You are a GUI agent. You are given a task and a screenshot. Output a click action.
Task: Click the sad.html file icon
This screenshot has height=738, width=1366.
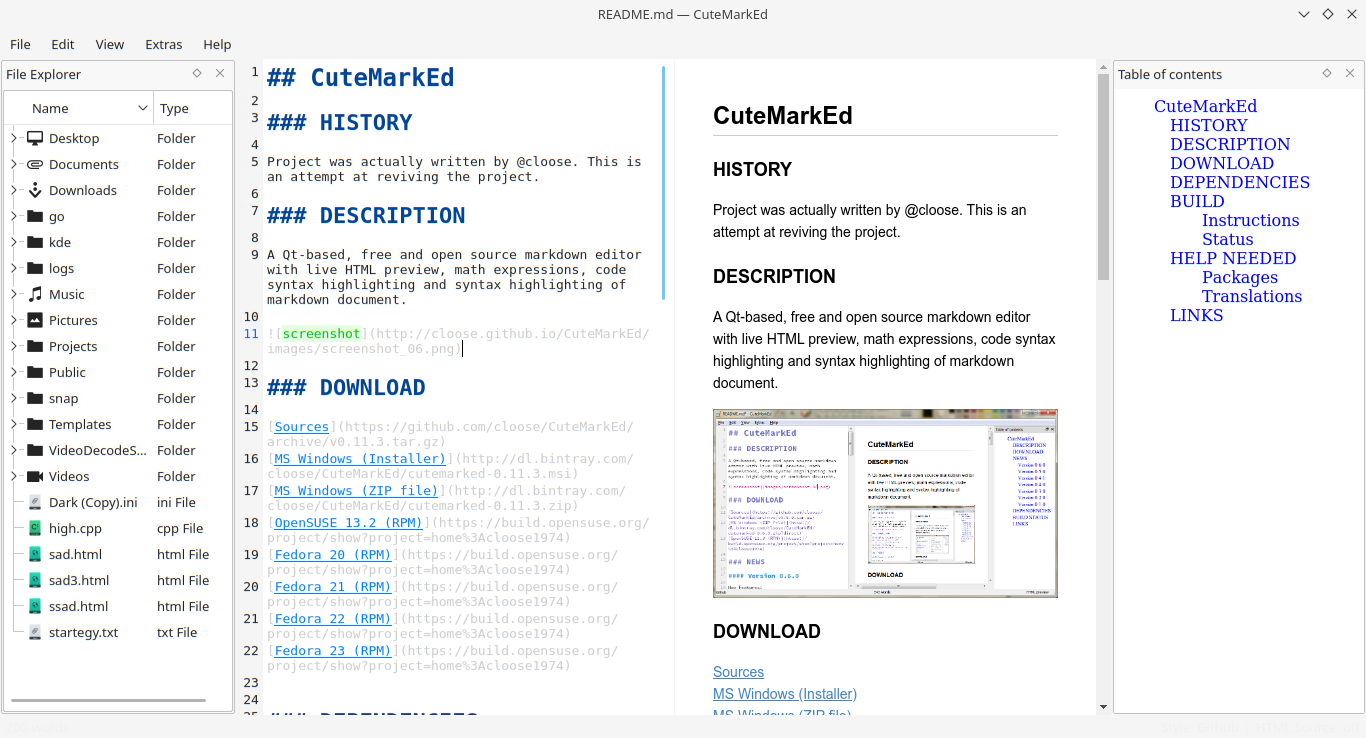(x=35, y=554)
